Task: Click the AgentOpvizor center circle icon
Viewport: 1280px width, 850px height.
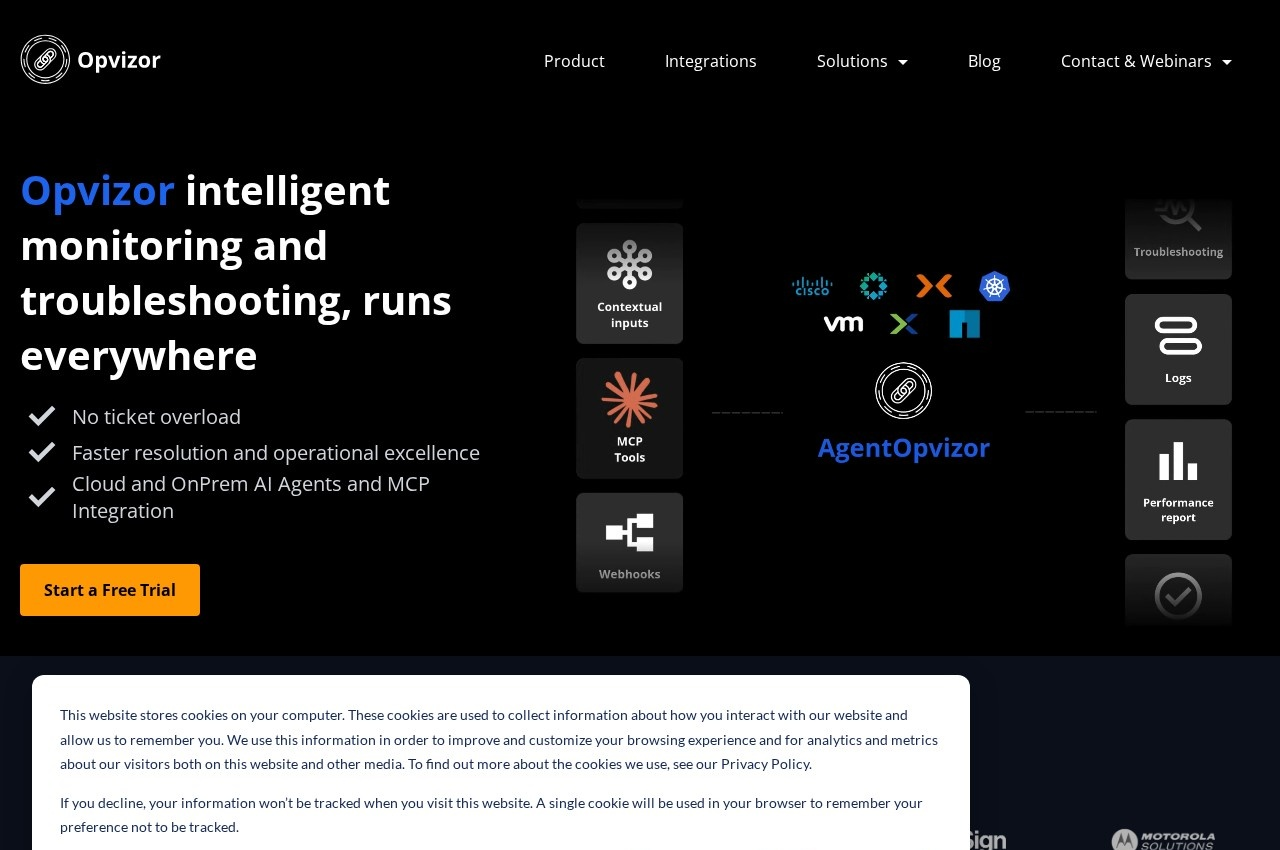Action: [x=904, y=391]
